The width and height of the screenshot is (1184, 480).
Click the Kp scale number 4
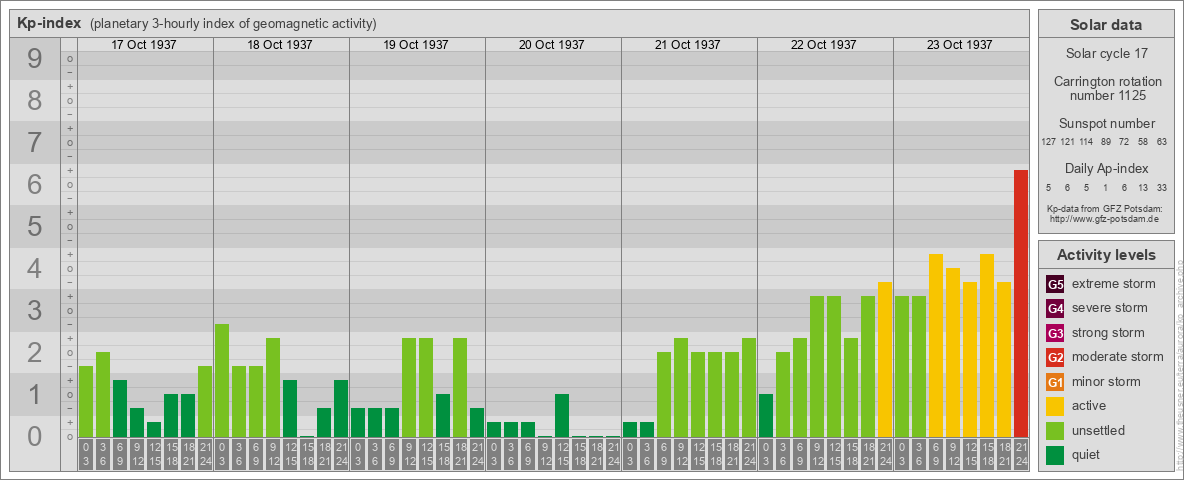(x=34, y=269)
